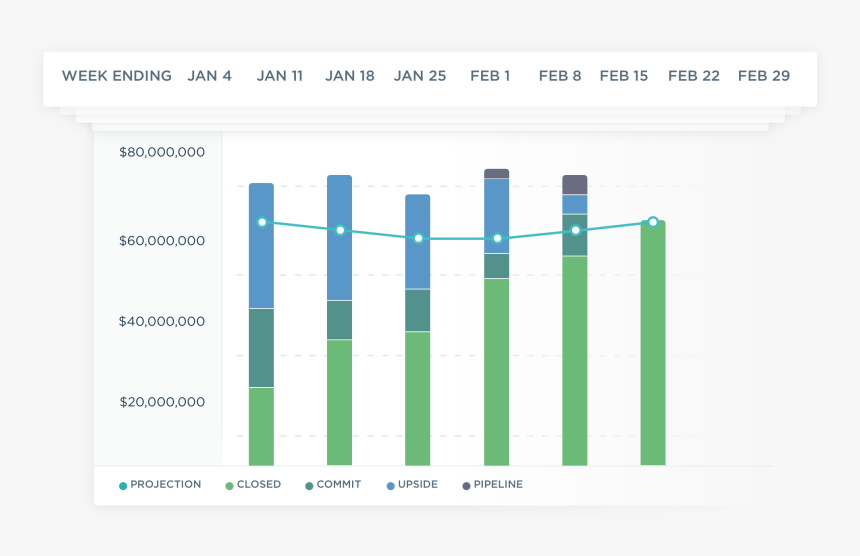The width and height of the screenshot is (860, 556).
Task: Click the second projection line data point
Action: click(340, 230)
